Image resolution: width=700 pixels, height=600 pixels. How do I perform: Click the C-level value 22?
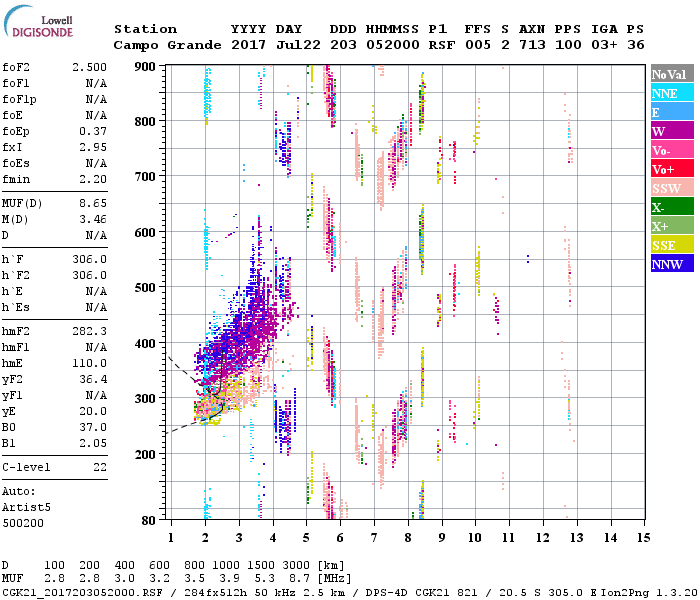click(100, 467)
